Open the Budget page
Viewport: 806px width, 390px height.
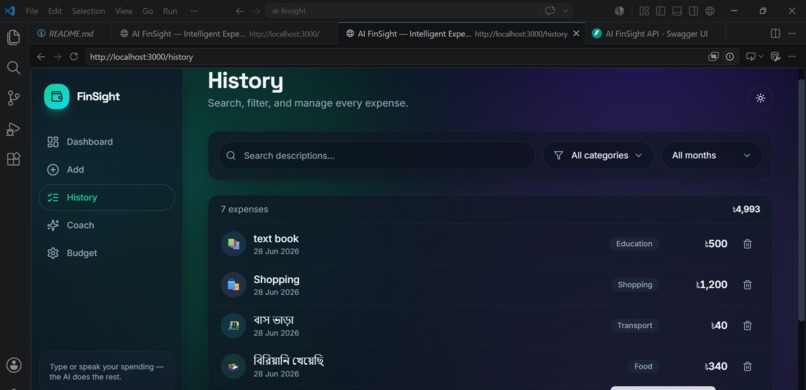tap(106, 253)
